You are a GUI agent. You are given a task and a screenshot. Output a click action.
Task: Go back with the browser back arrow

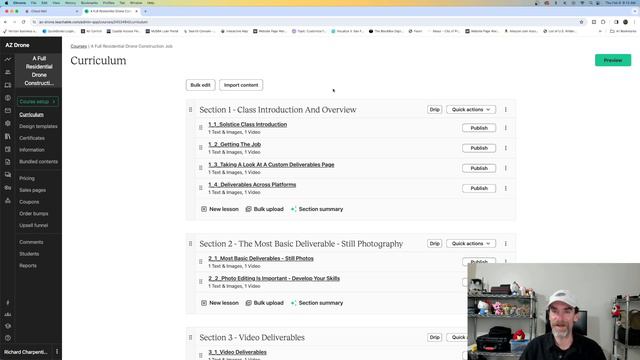(5, 22)
